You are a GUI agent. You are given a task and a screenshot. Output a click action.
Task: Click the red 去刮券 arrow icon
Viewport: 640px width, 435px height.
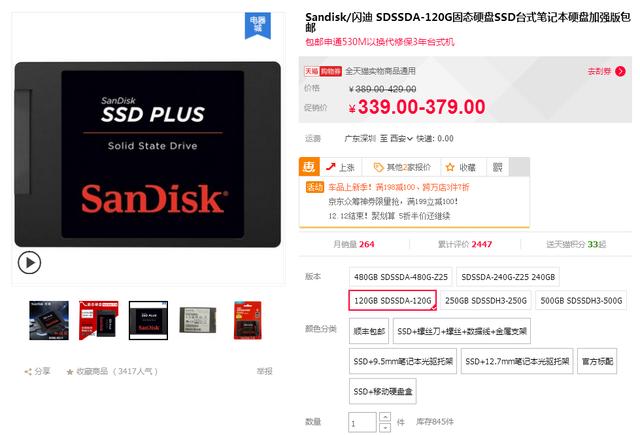point(620,71)
